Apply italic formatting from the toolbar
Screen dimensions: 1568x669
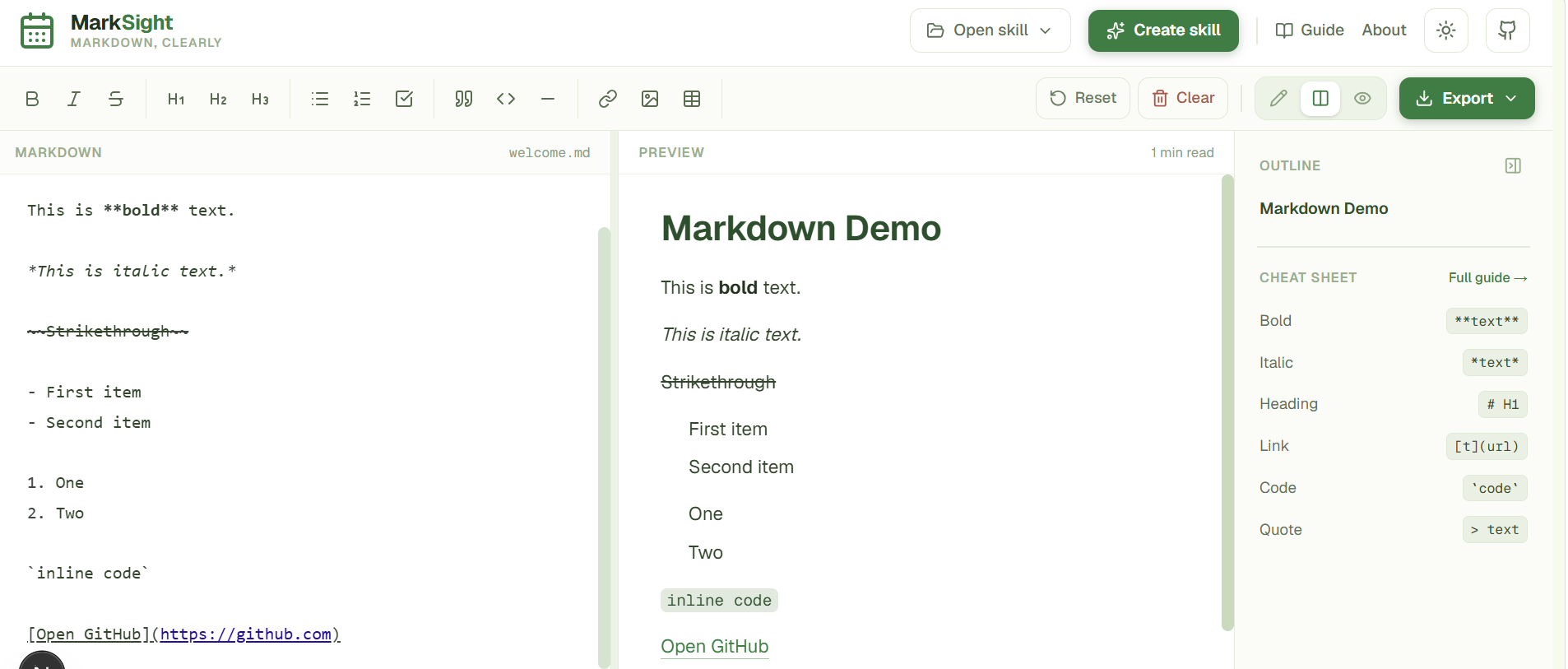pos(74,99)
